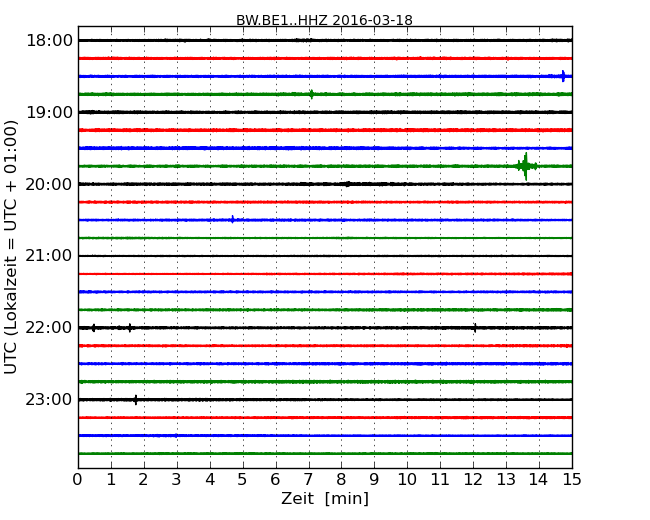Screen dimensions: 650x520
Task: Click the 19:00 time label
Action: tap(49, 112)
